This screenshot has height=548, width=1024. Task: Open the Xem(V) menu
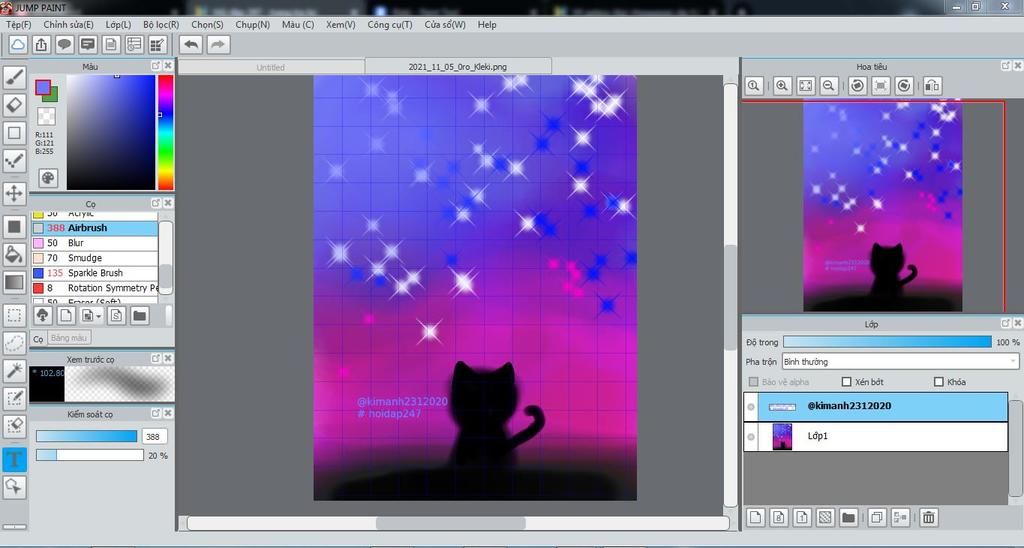[341, 24]
